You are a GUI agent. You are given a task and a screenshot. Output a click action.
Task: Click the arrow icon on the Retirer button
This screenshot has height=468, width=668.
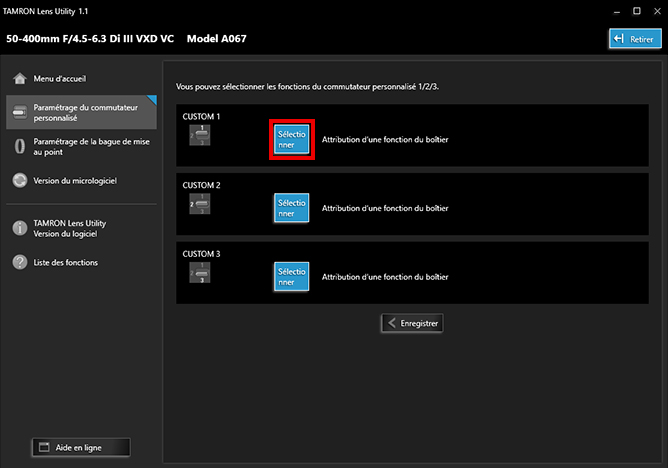point(619,39)
